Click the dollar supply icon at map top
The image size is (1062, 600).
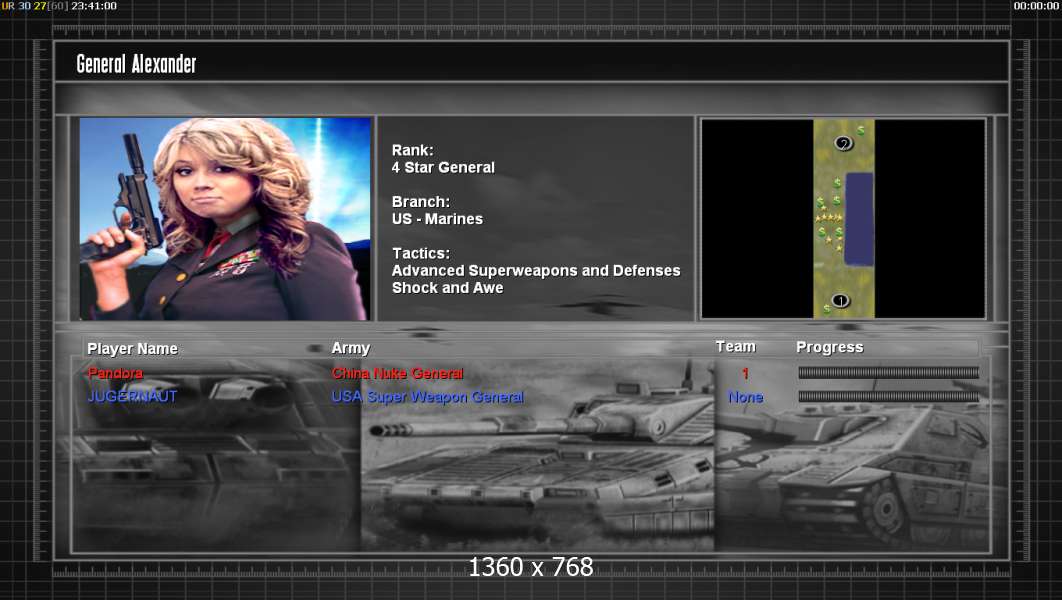click(x=860, y=130)
